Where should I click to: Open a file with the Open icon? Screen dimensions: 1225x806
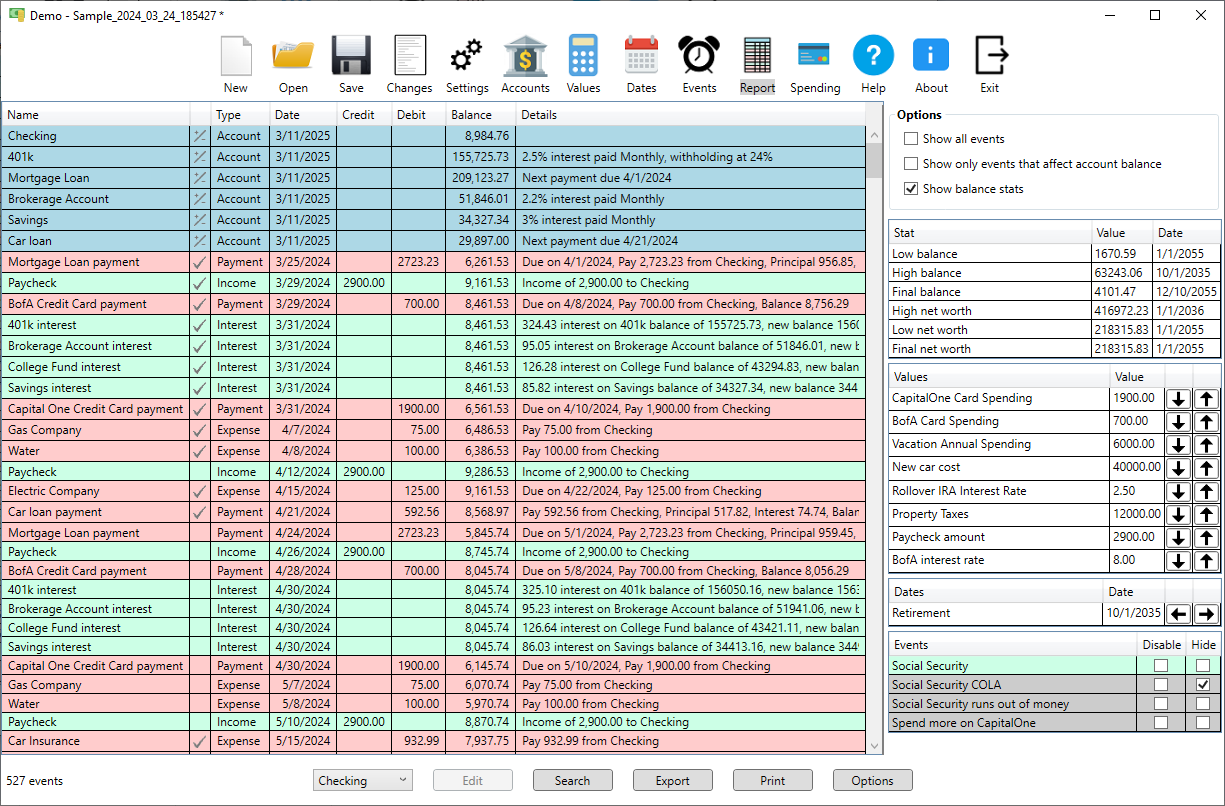pyautogui.click(x=293, y=64)
